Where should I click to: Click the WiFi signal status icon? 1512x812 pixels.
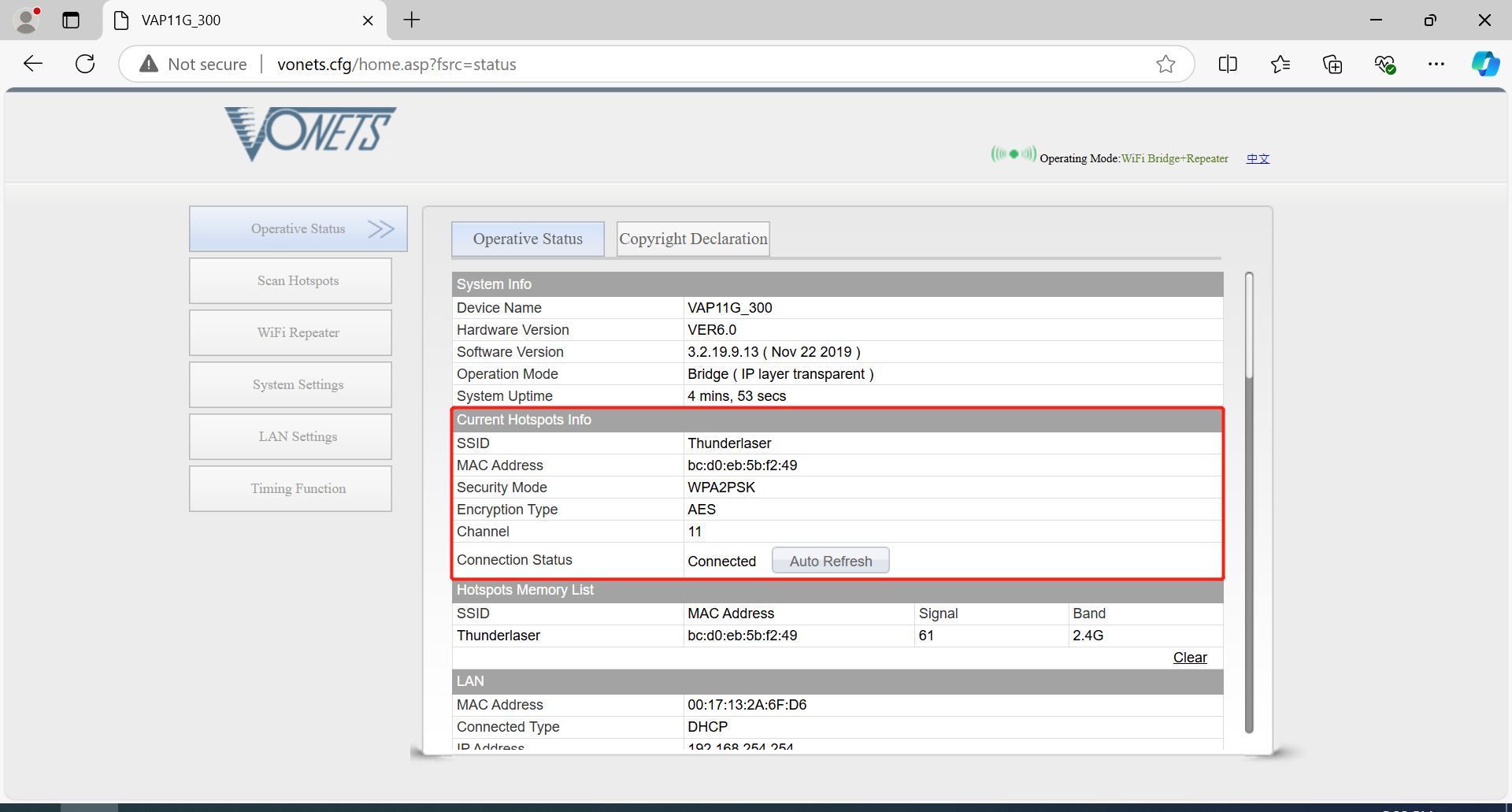tap(1014, 154)
